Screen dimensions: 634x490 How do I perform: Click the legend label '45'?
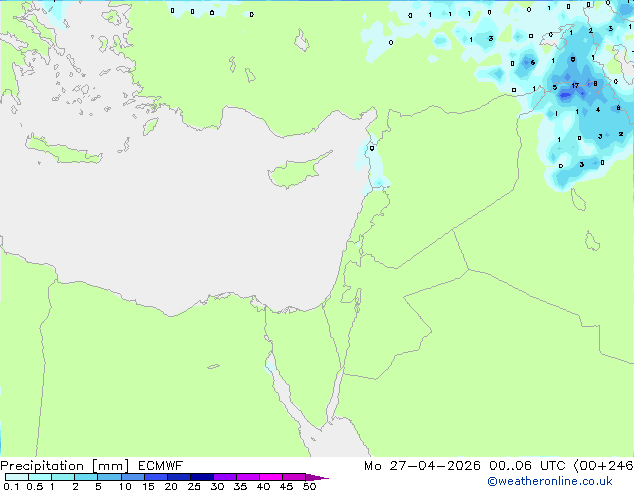click(x=286, y=486)
